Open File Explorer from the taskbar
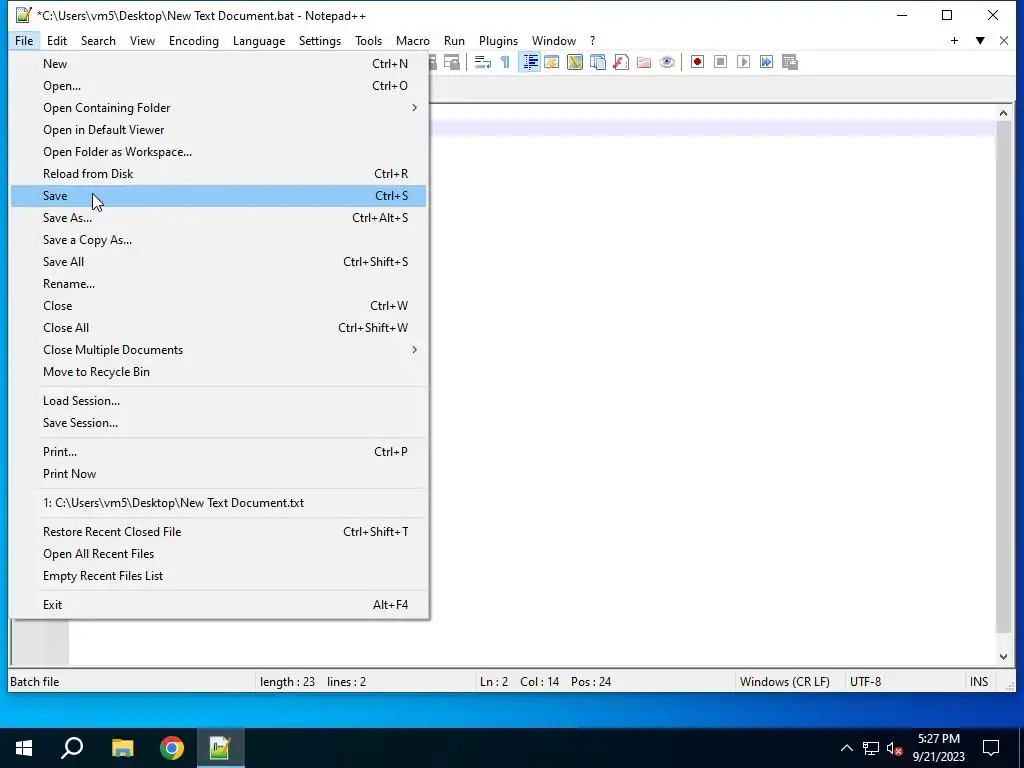Viewport: 1024px width, 768px height. coord(122,748)
